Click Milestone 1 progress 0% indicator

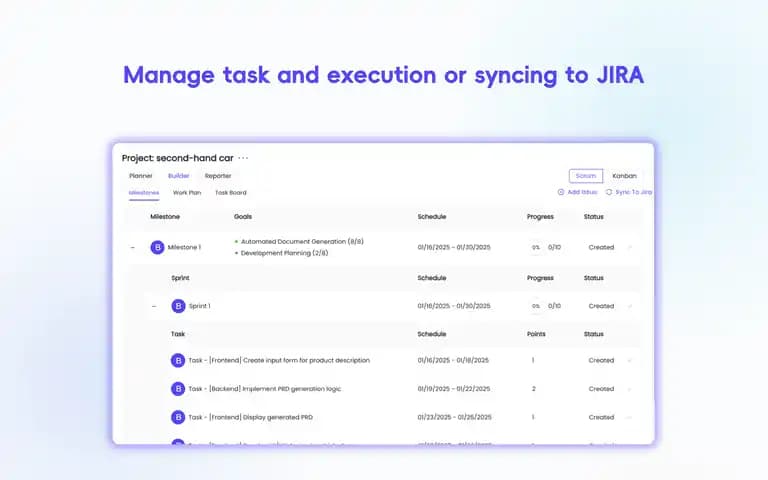(536, 248)
